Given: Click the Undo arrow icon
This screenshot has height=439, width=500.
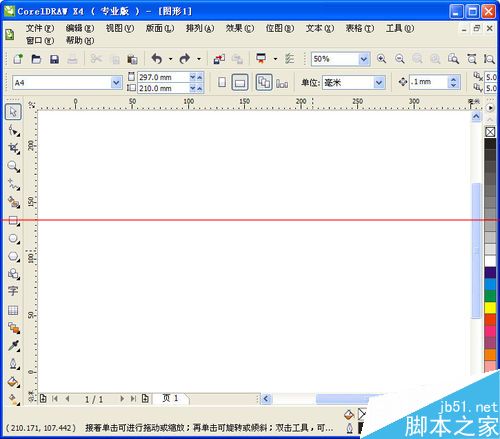Looking at the screenshot, I should tap(157, 59).
